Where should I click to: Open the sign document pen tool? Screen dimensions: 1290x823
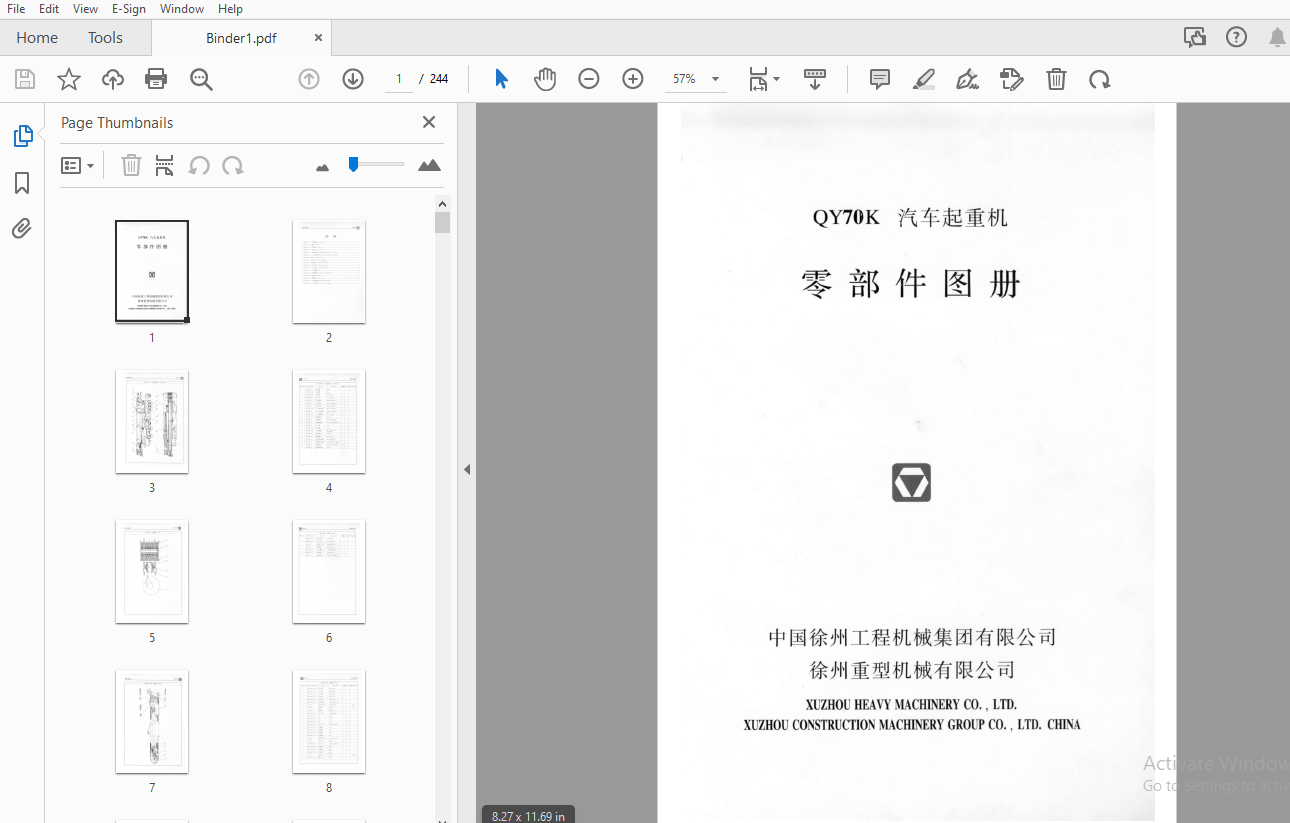click(x=967, y=79)
